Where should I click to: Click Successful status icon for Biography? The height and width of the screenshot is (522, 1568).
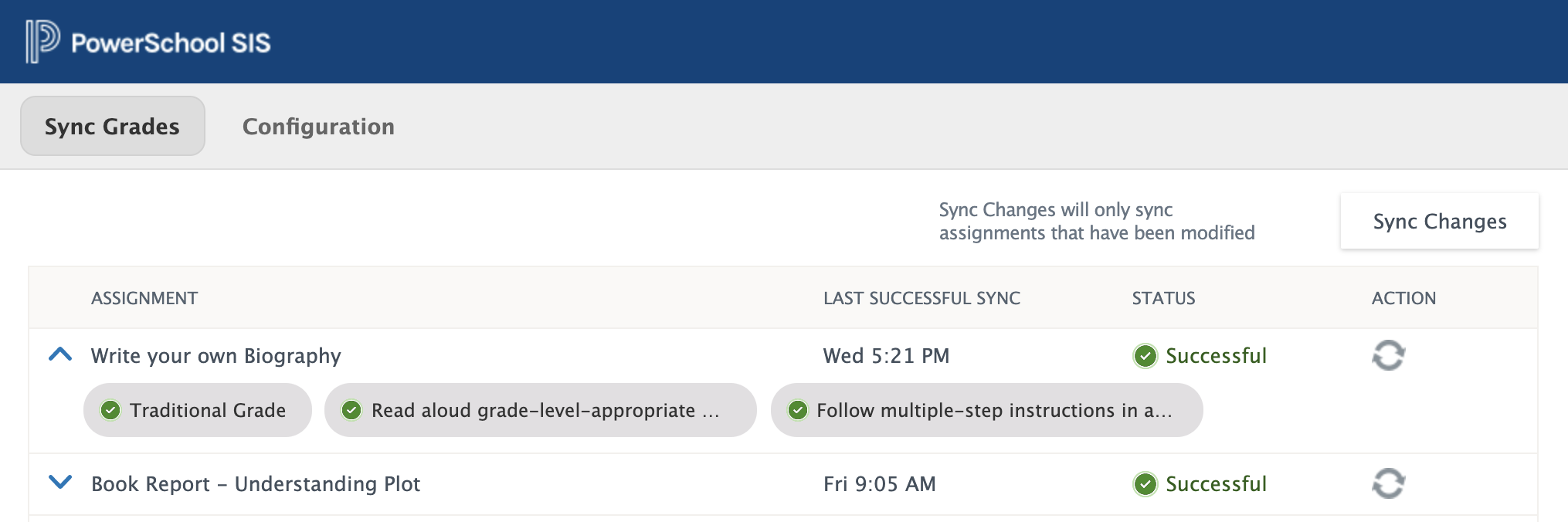click(x=1145, y=356)
